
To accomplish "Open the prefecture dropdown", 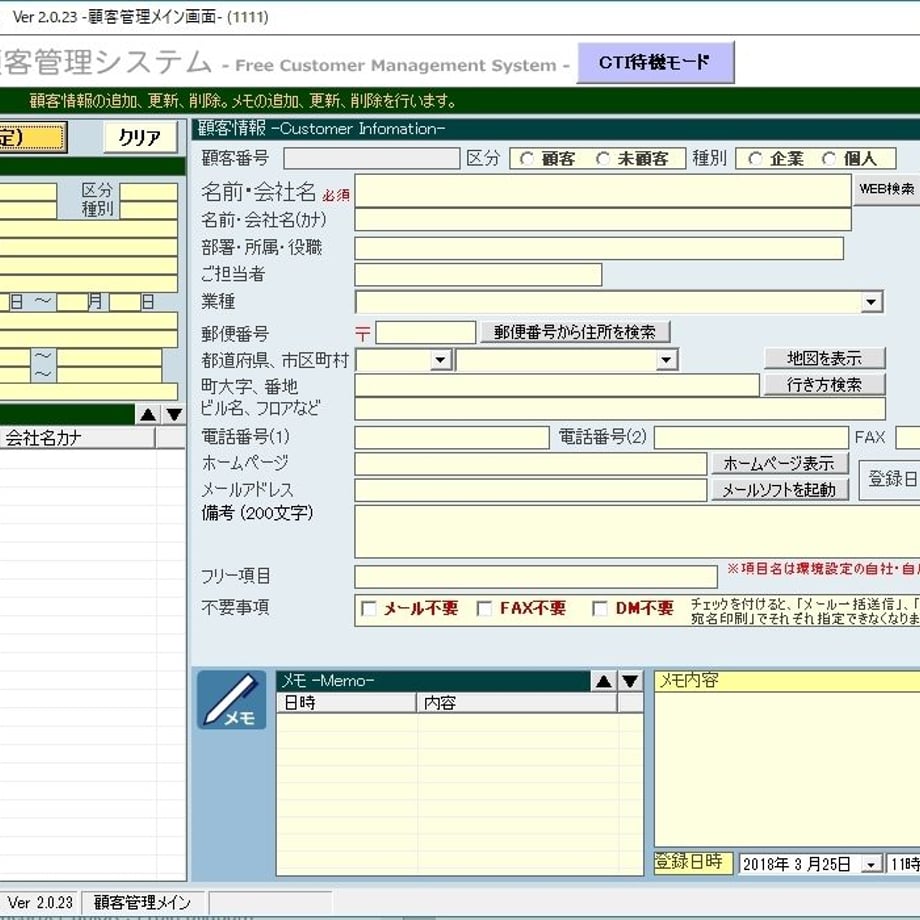I will (x=441, y=360).
